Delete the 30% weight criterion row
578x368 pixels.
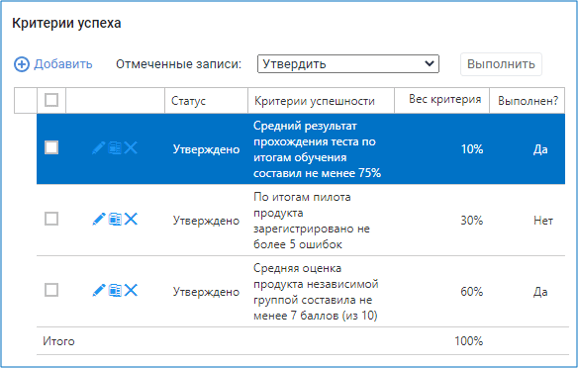[131, 219]
